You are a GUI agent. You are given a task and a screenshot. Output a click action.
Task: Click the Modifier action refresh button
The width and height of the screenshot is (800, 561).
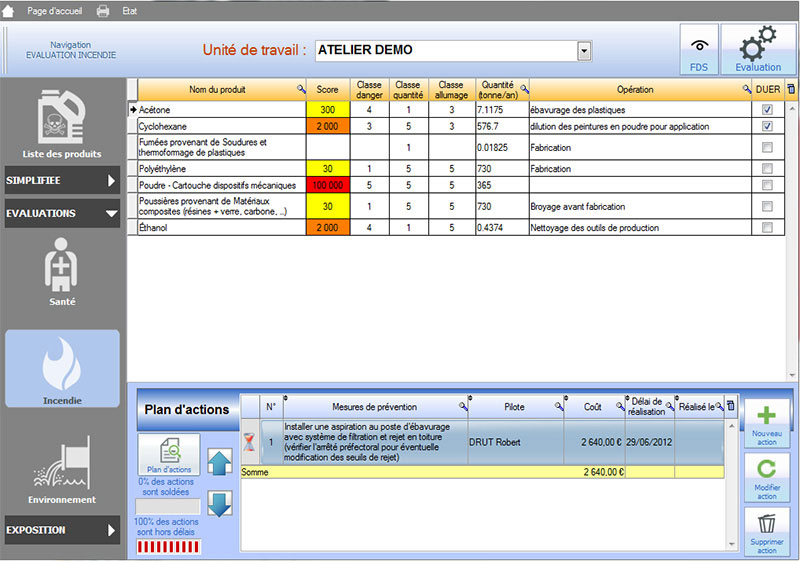coord(767,478)
